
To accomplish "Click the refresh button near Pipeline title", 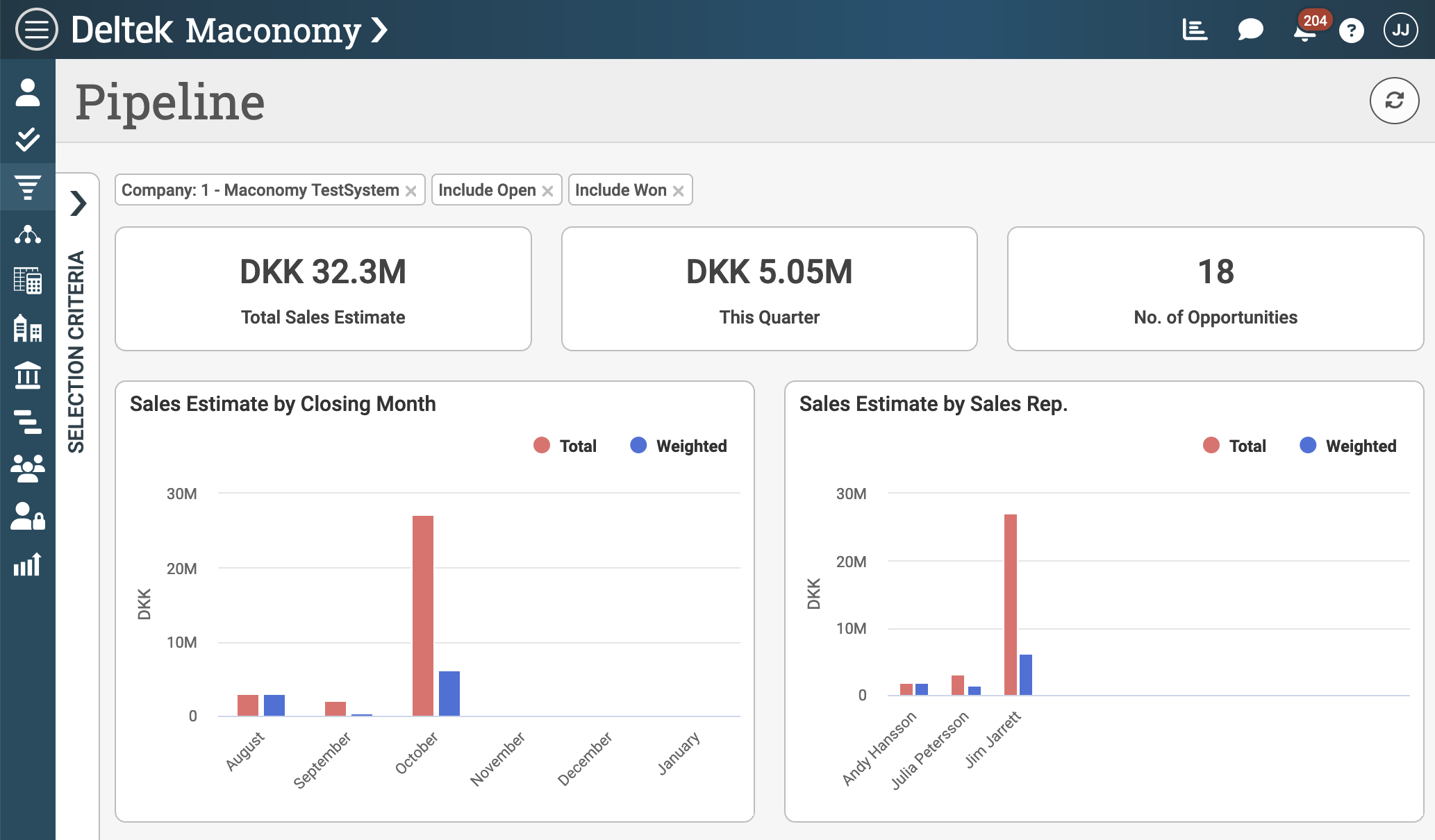I will pos(1394,101).
